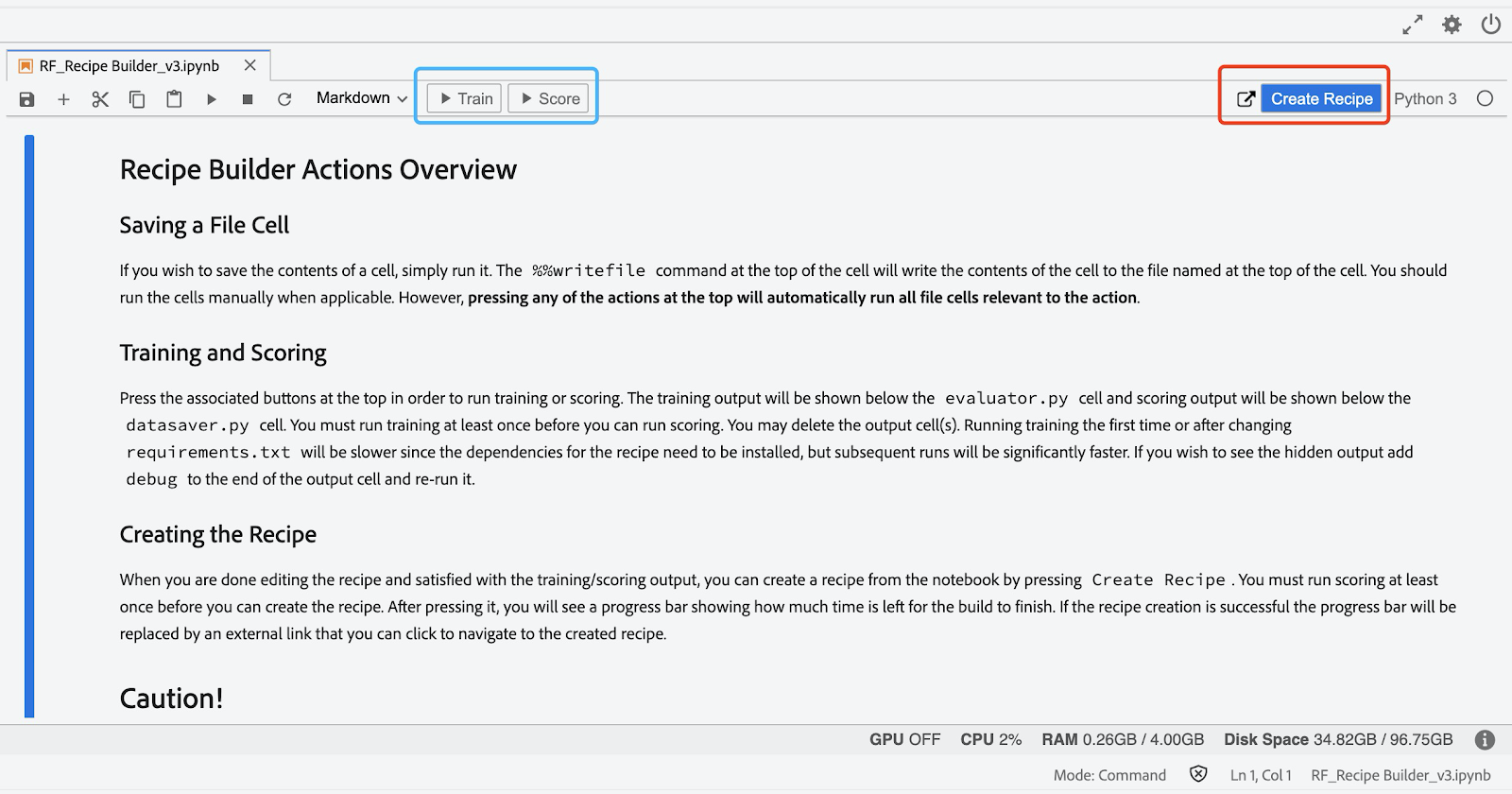Click the inline 'Create Recipe' code text
1512x794 pixels.
click(1159, 579)
